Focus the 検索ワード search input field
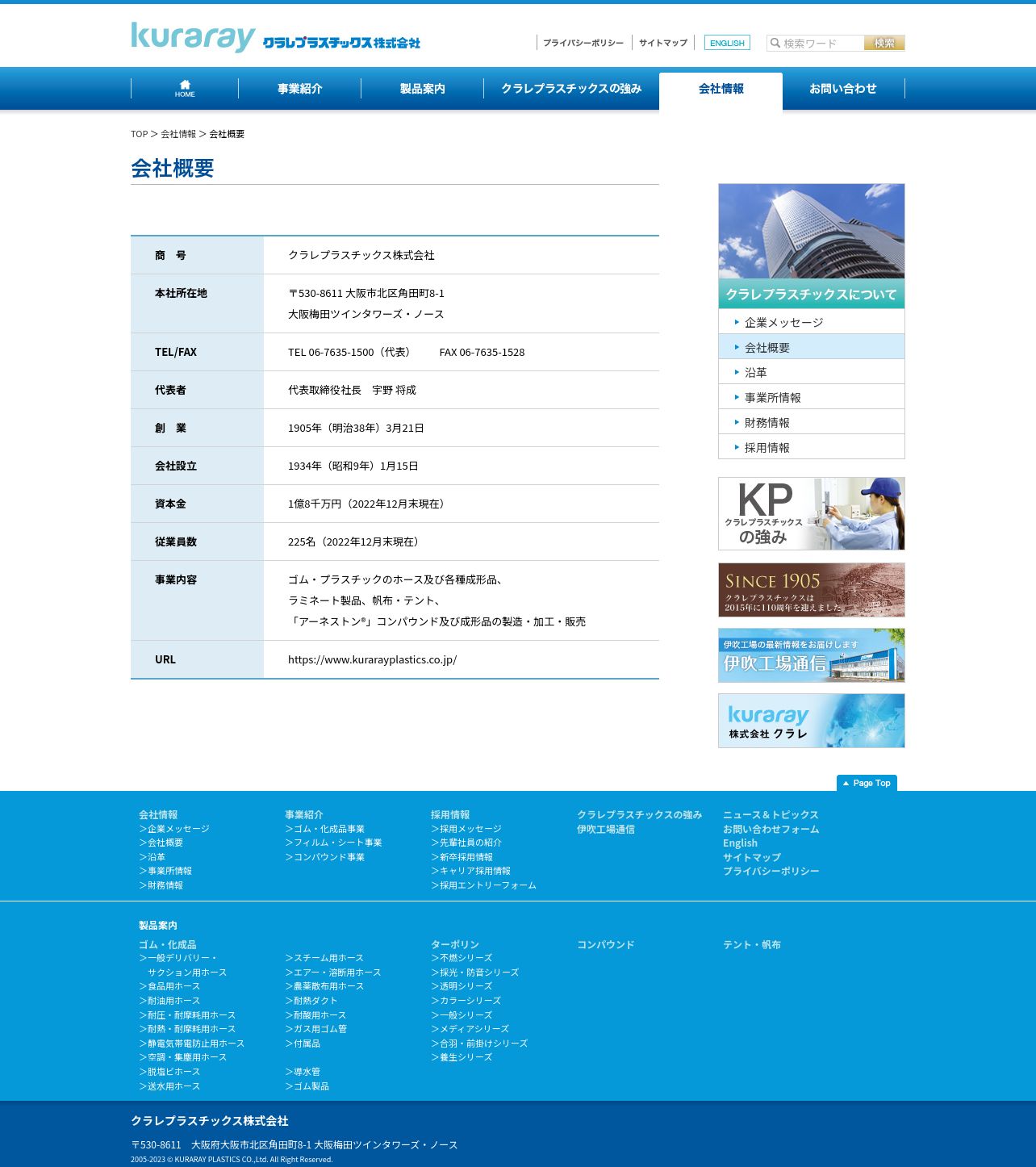The image size is (1036, 1167). tap(815, 43)
